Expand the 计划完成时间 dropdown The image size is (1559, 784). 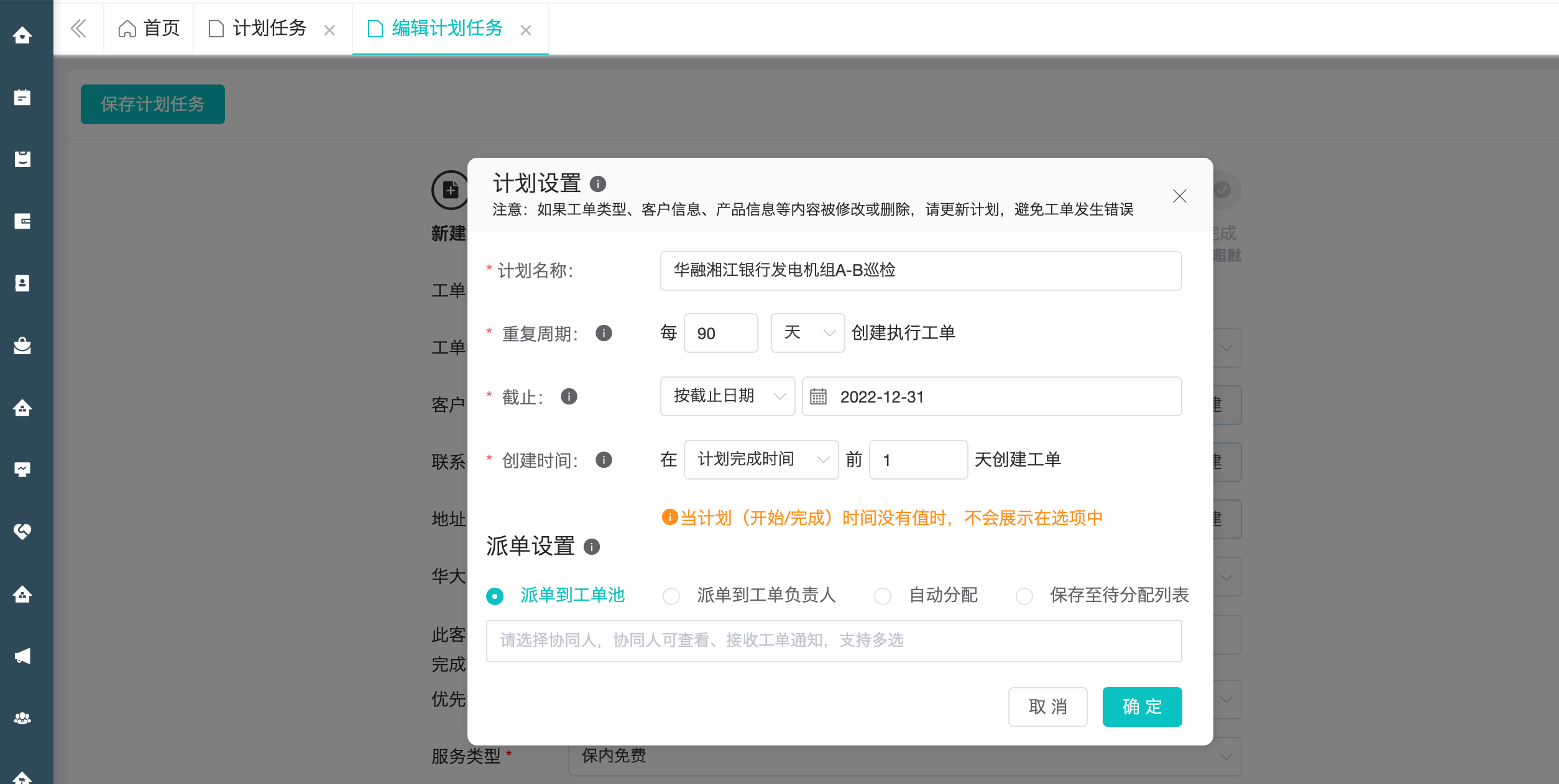pyautogui.click(x=761, y=460)
